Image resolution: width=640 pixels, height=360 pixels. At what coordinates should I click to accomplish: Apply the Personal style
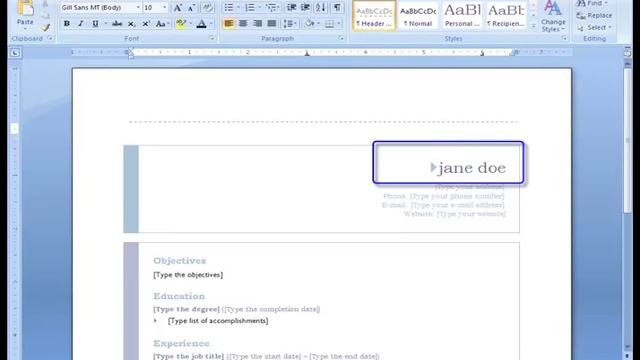pyautogui.click(x=462, y=16)
